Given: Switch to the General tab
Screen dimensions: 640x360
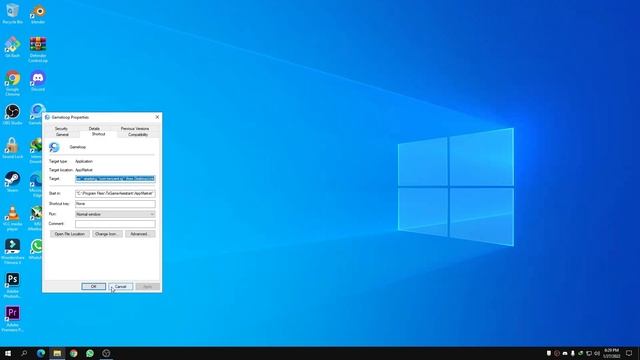Looking at the screenshot, I should (62, 134).
